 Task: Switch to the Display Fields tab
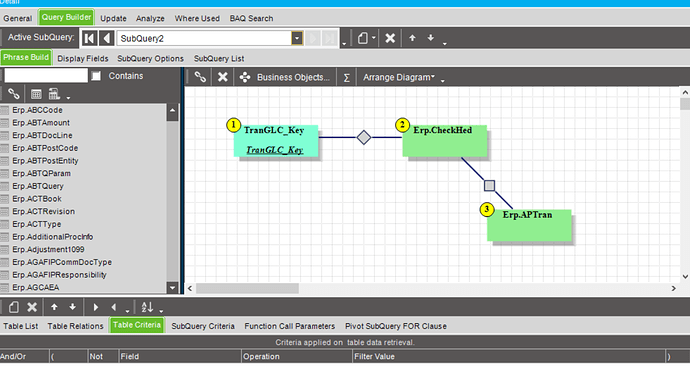point(83,59)
